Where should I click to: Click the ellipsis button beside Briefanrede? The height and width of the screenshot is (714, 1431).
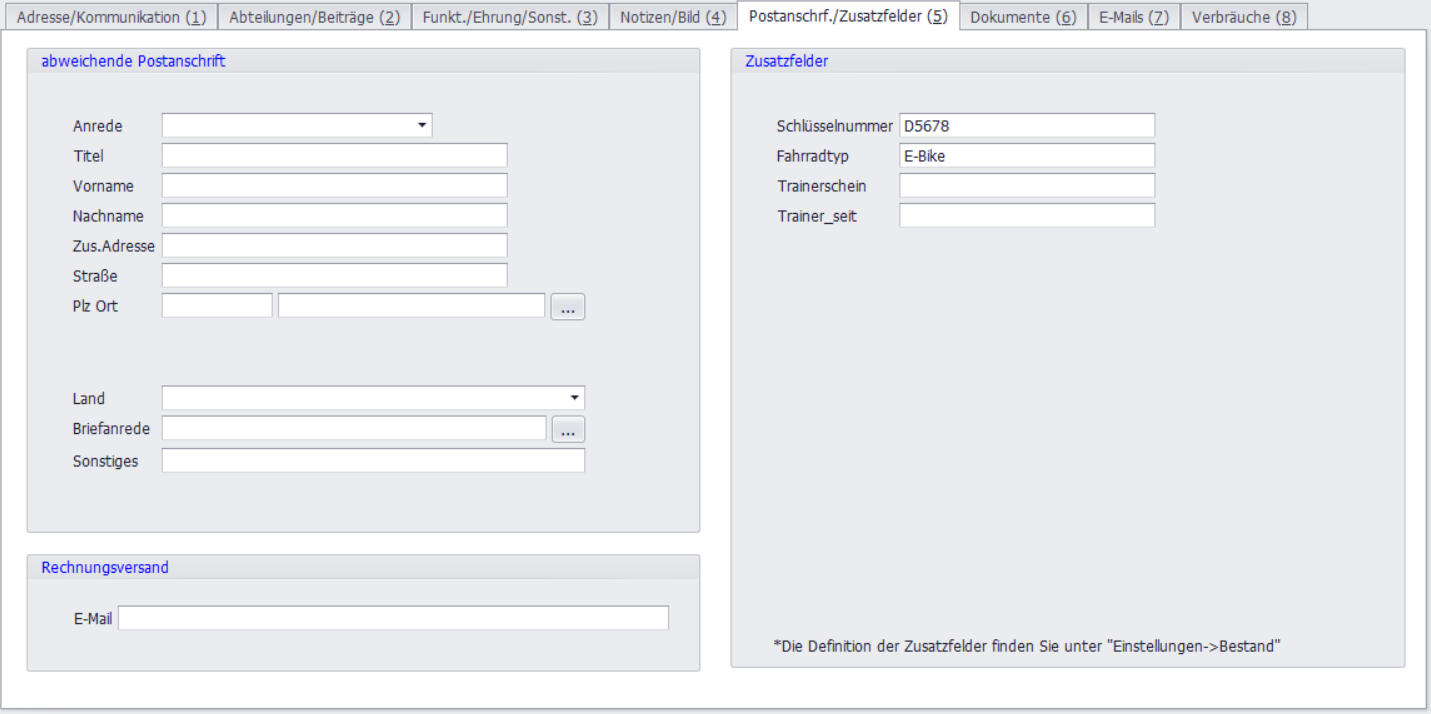(x=567, y=430)
